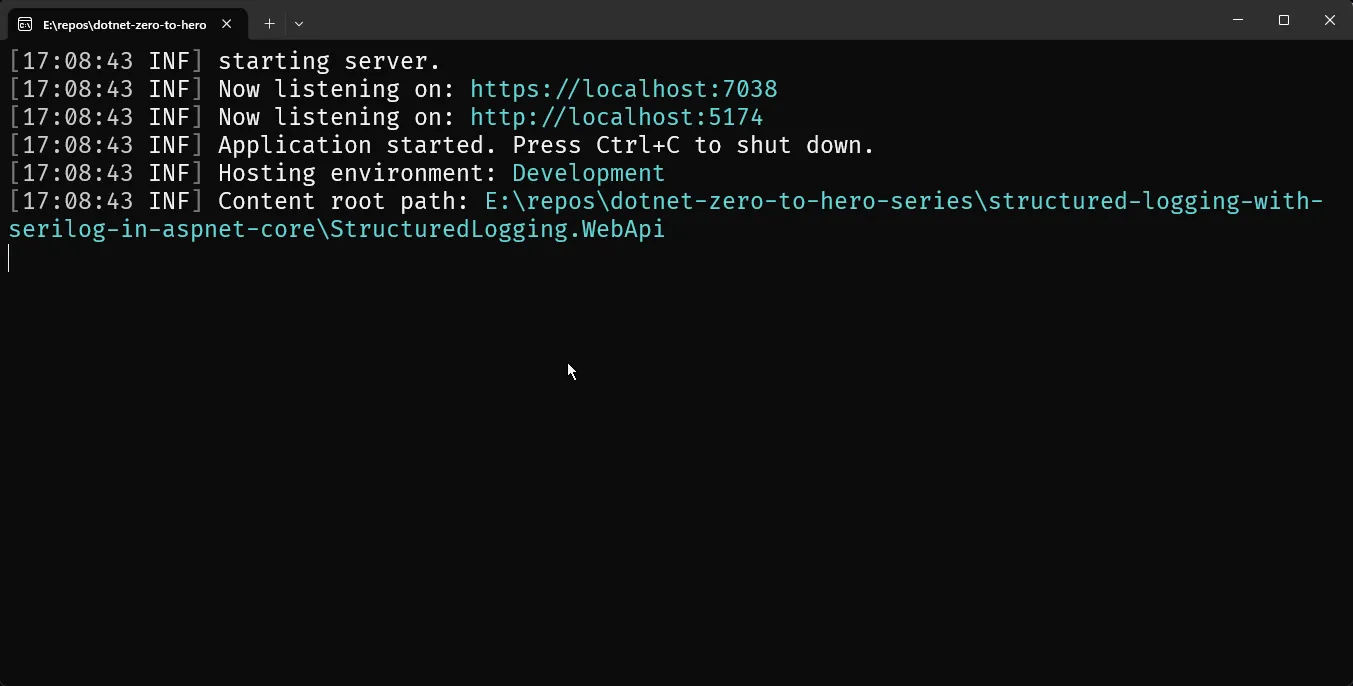Open the https://localhost:7038 link
This screenshot has height=686, width=1353.
pos(624,89)
